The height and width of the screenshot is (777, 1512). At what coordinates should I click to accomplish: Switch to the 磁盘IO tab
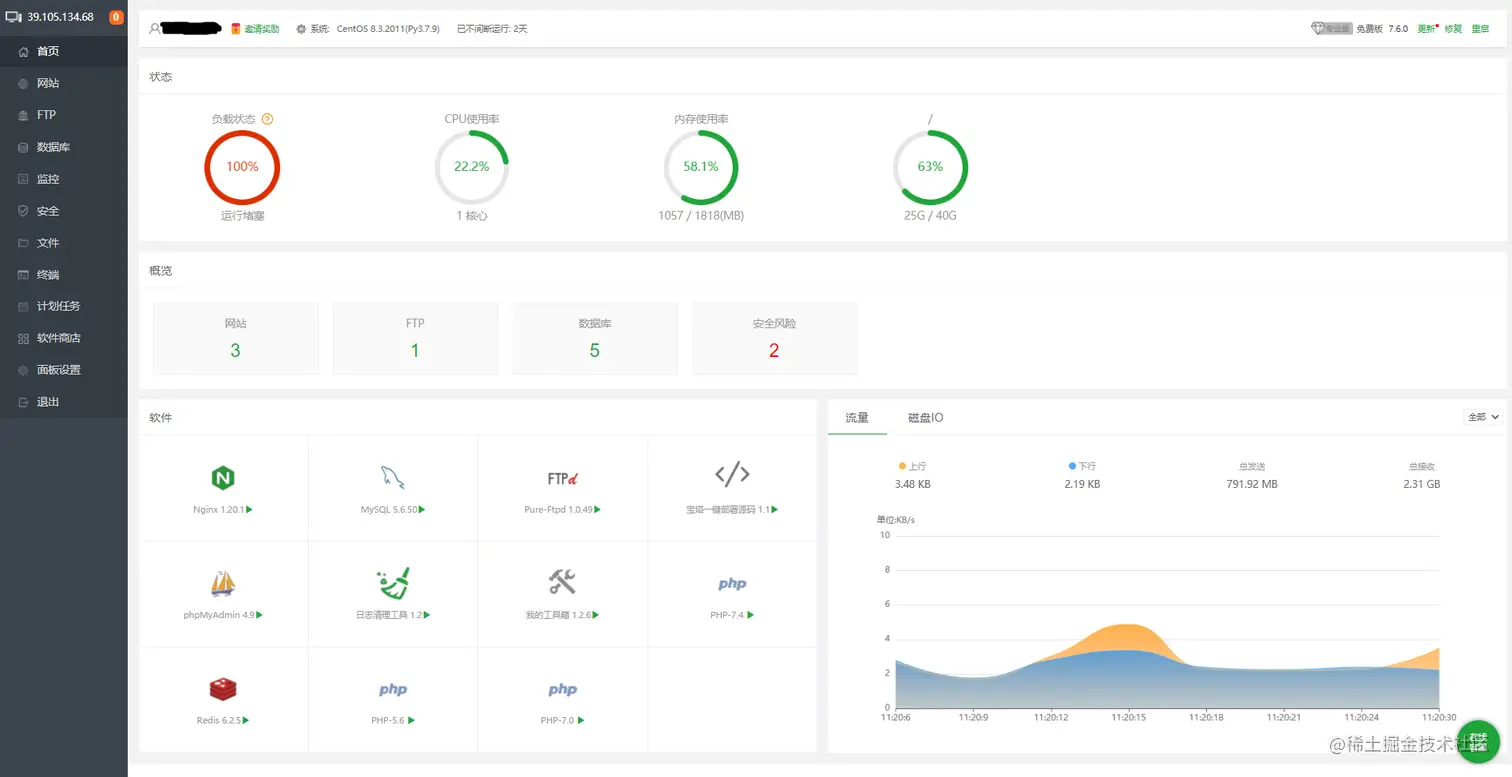(x=925, y=418)
